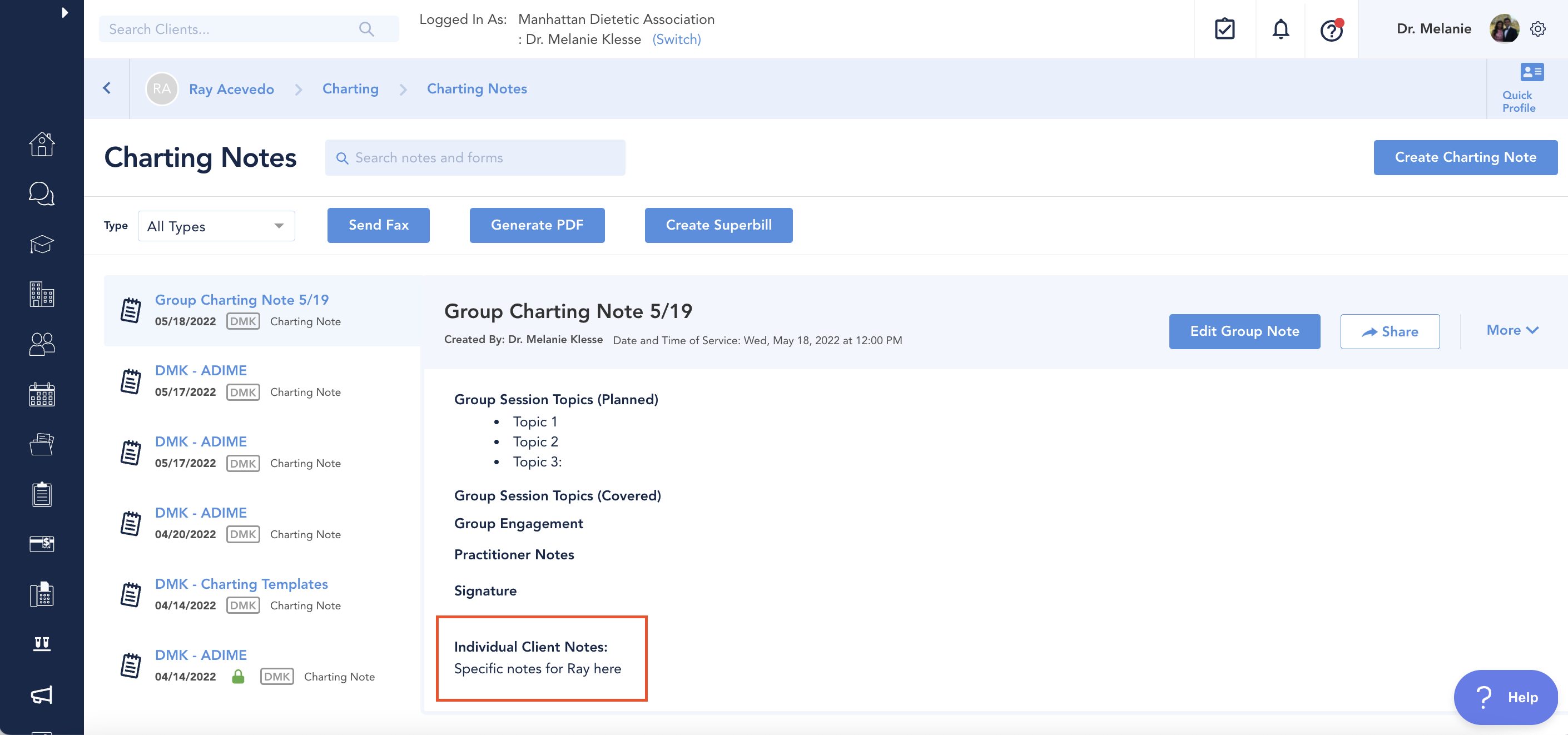Expand the All Types filter dropdown
This screenshot has width=1568, height=735.
tap(216, 226)
